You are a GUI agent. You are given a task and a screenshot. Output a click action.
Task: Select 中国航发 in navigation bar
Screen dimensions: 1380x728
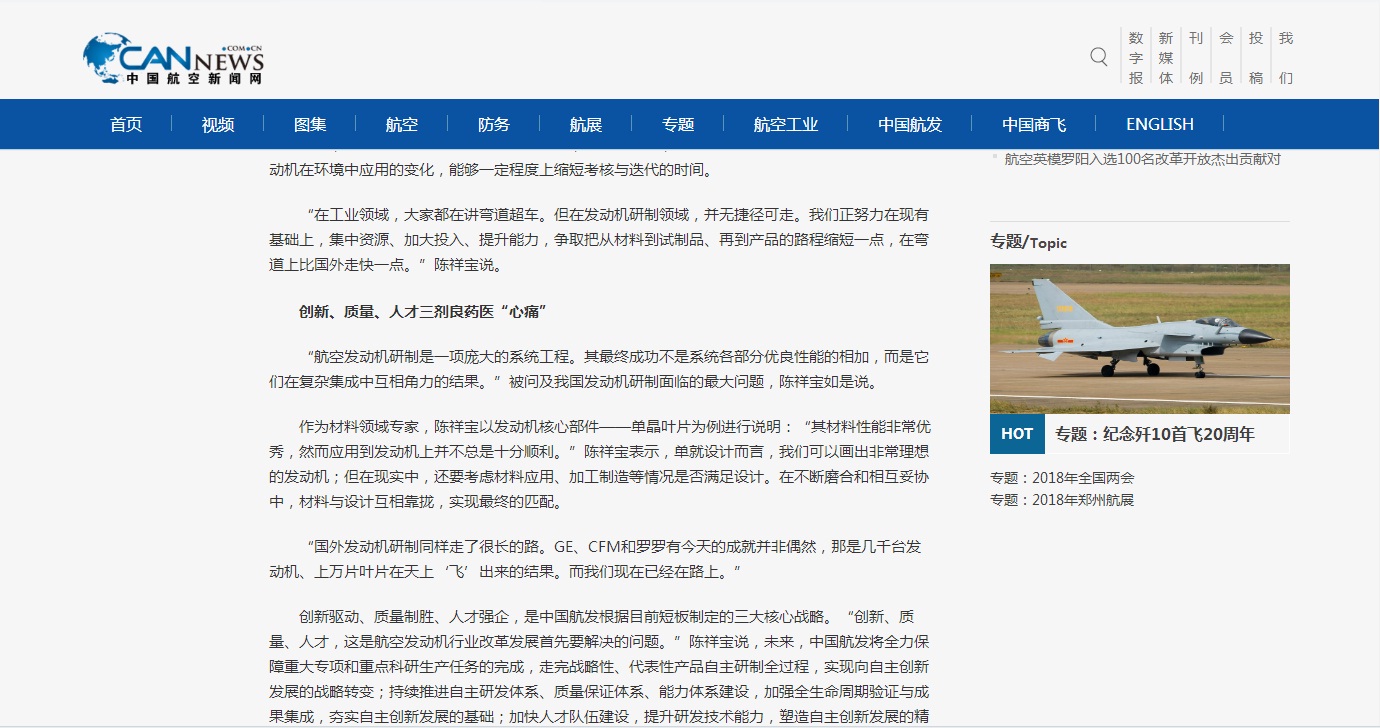pos(910,124)
